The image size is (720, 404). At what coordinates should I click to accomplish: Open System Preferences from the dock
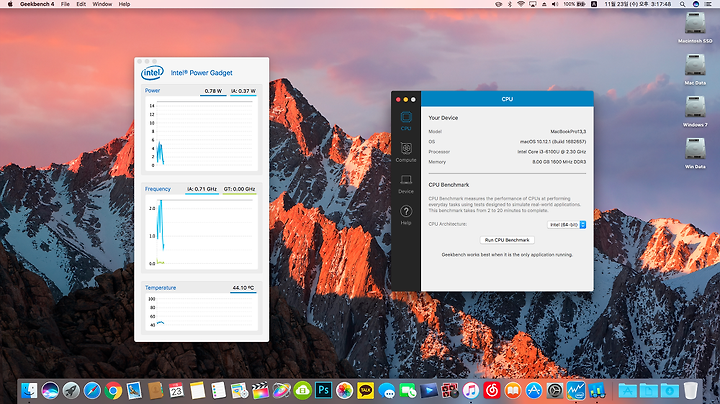click(x=555, y=391)
